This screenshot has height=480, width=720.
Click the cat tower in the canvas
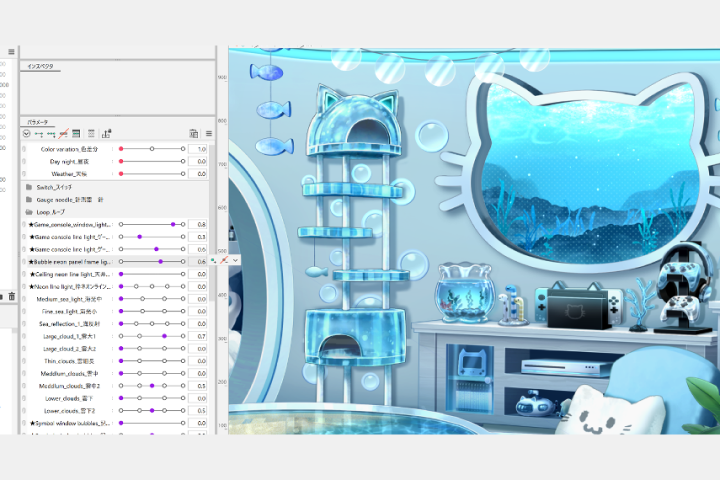coord(356,243)
